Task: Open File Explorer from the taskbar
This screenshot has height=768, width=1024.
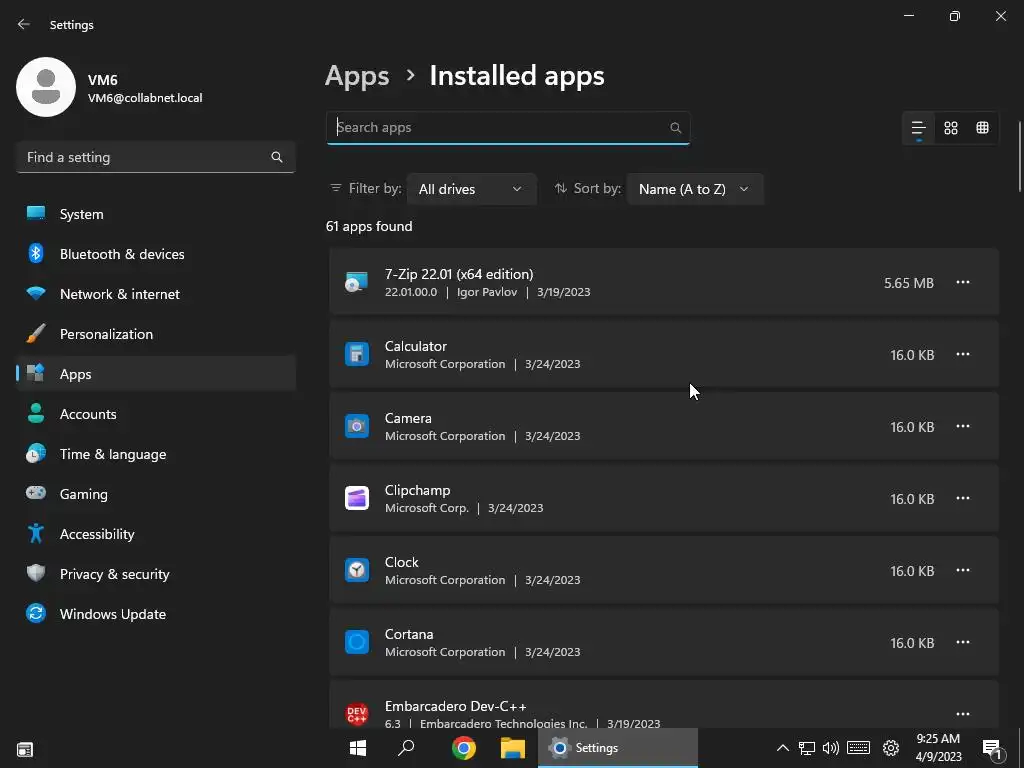Action: [x=512, y=748]
